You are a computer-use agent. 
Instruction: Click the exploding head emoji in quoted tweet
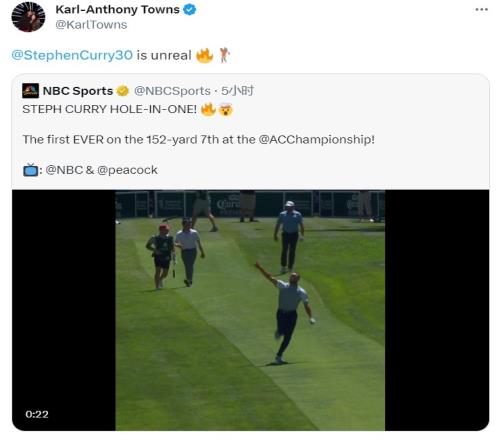click(226, 109)
